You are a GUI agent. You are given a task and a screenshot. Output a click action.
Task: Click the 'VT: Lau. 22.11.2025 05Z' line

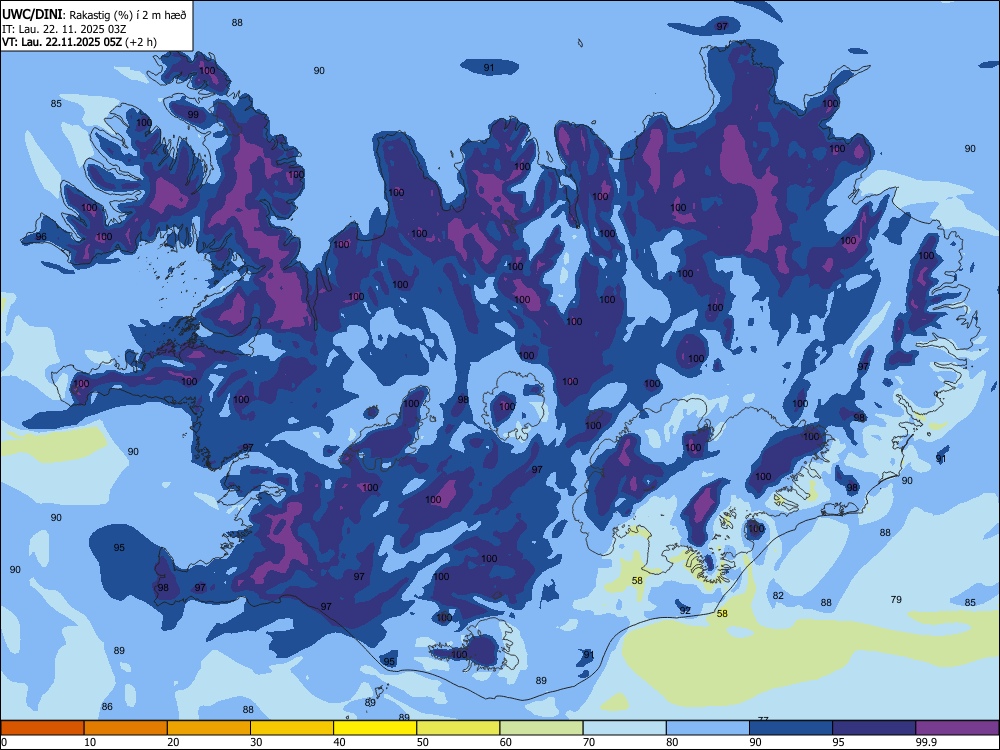click(x=79, y=42)
